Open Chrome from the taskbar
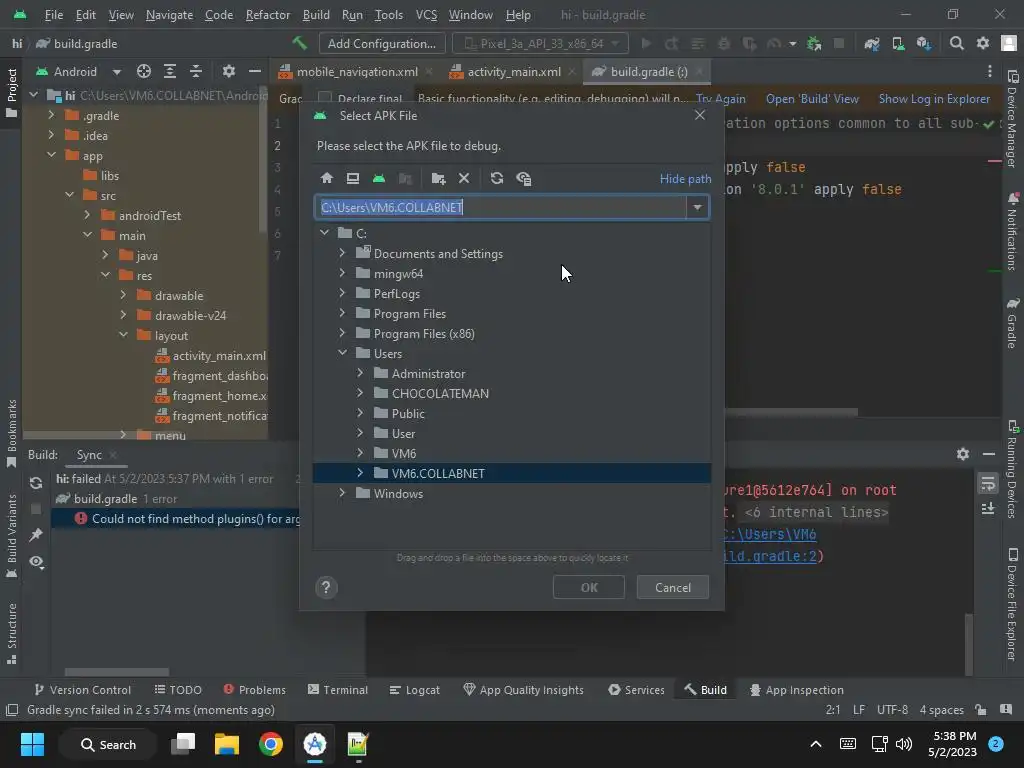1024x768 pixels. [270, 744]
